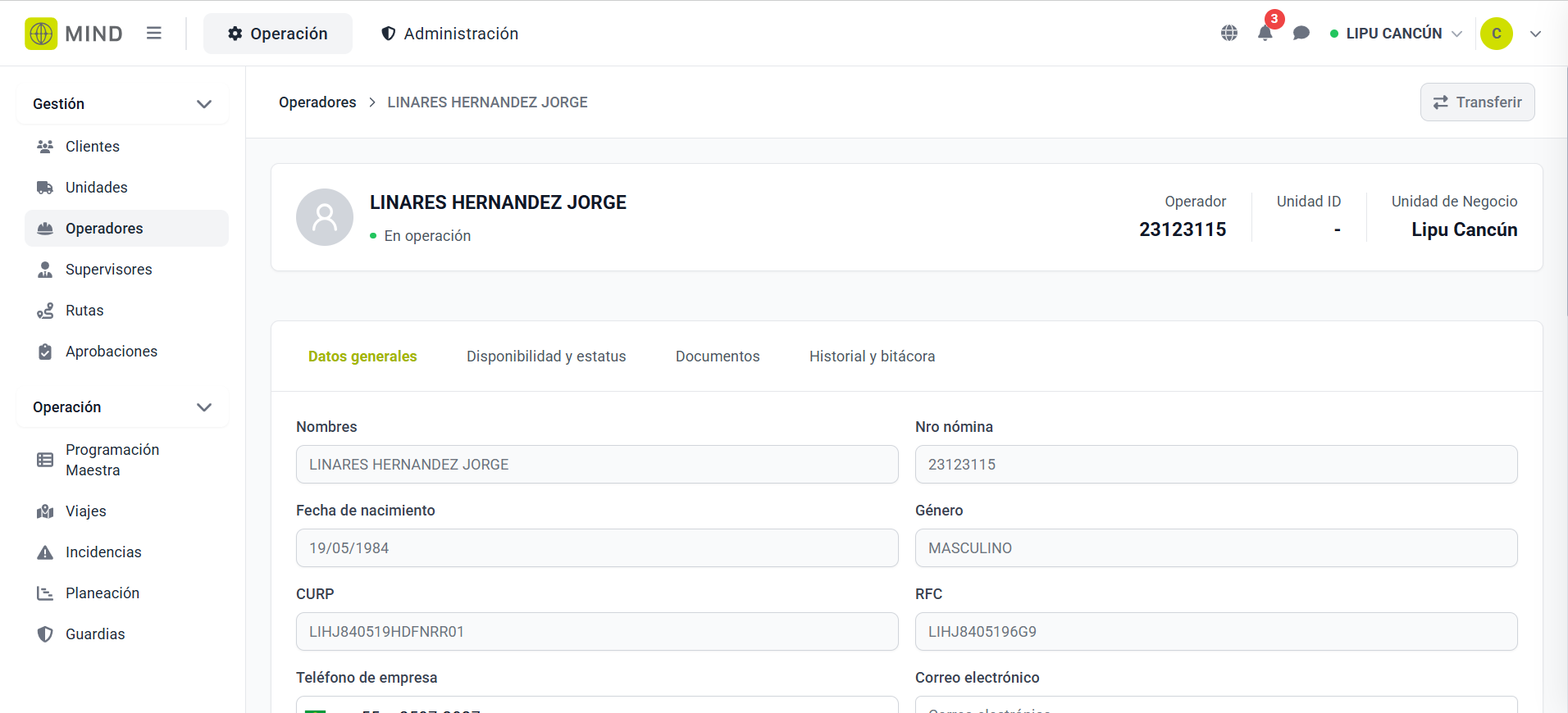The height and width of the screenshot is (713, 1568).
Task: Collapse the Operación sidebar section
Action: click(x=122, y=407)
